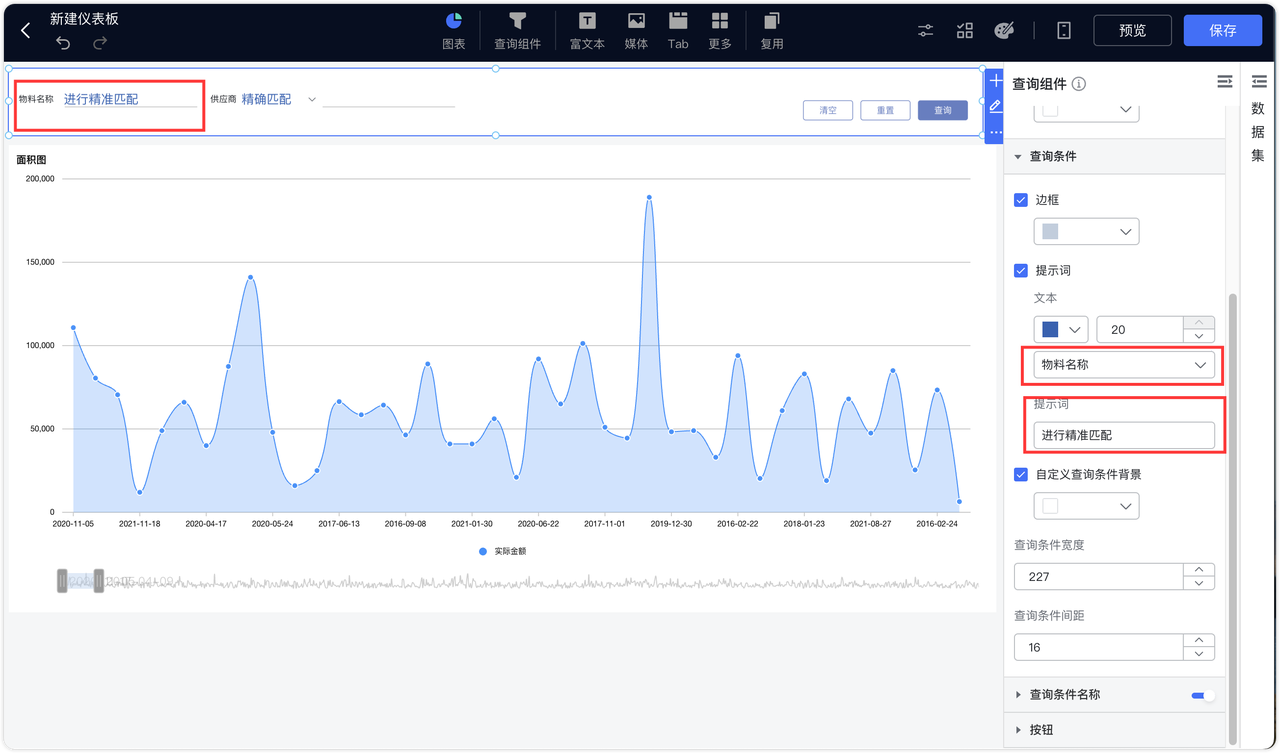Viewport: 1280px width, 753px height.
Task: Toggle the 数据集 side panel icon
Action: 1258,84
